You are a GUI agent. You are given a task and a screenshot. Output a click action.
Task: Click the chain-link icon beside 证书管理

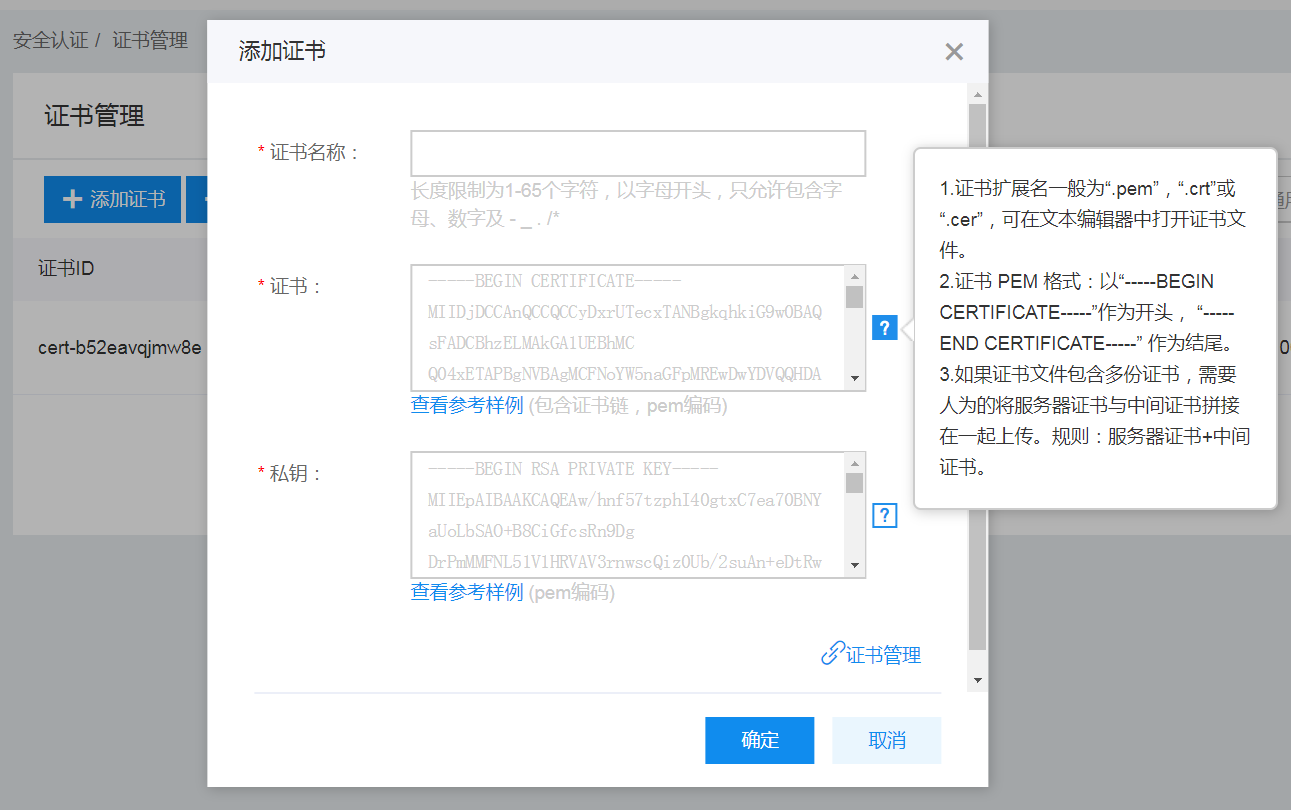pos(832,655)
